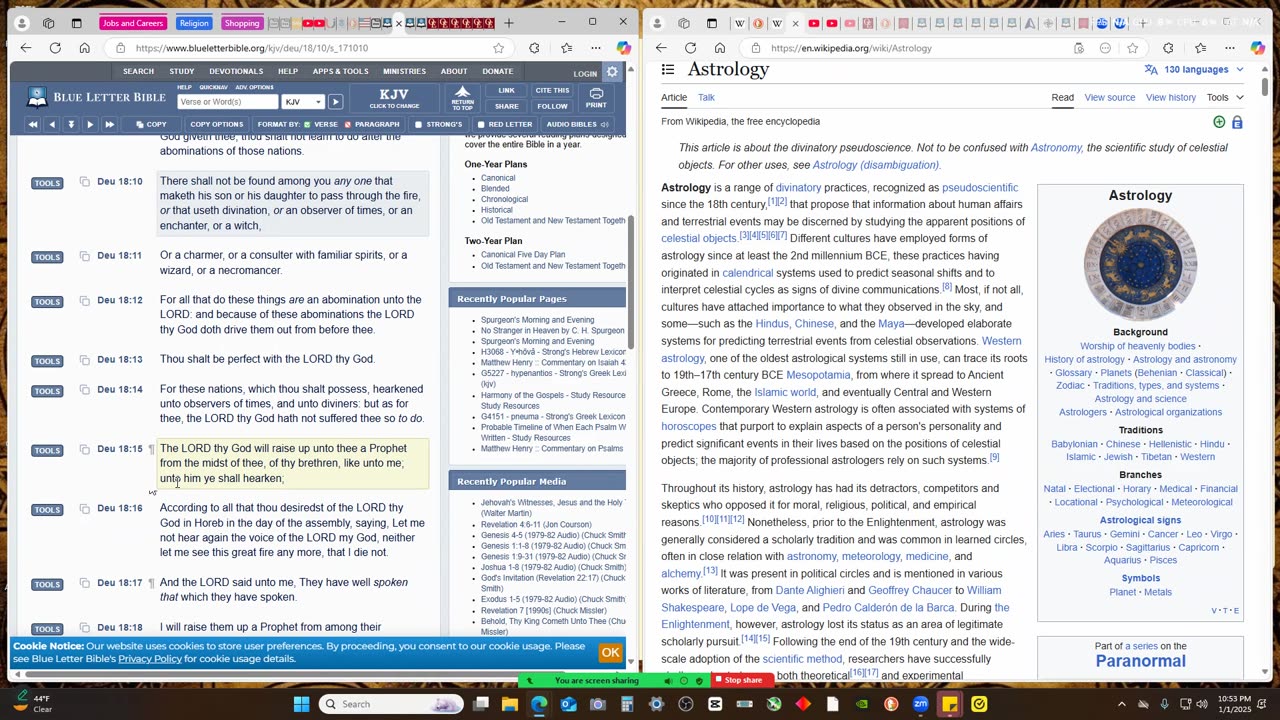This screenshot has width=1280, height=720.
Task: Click the pseudoscientific link
Action: 980,187
